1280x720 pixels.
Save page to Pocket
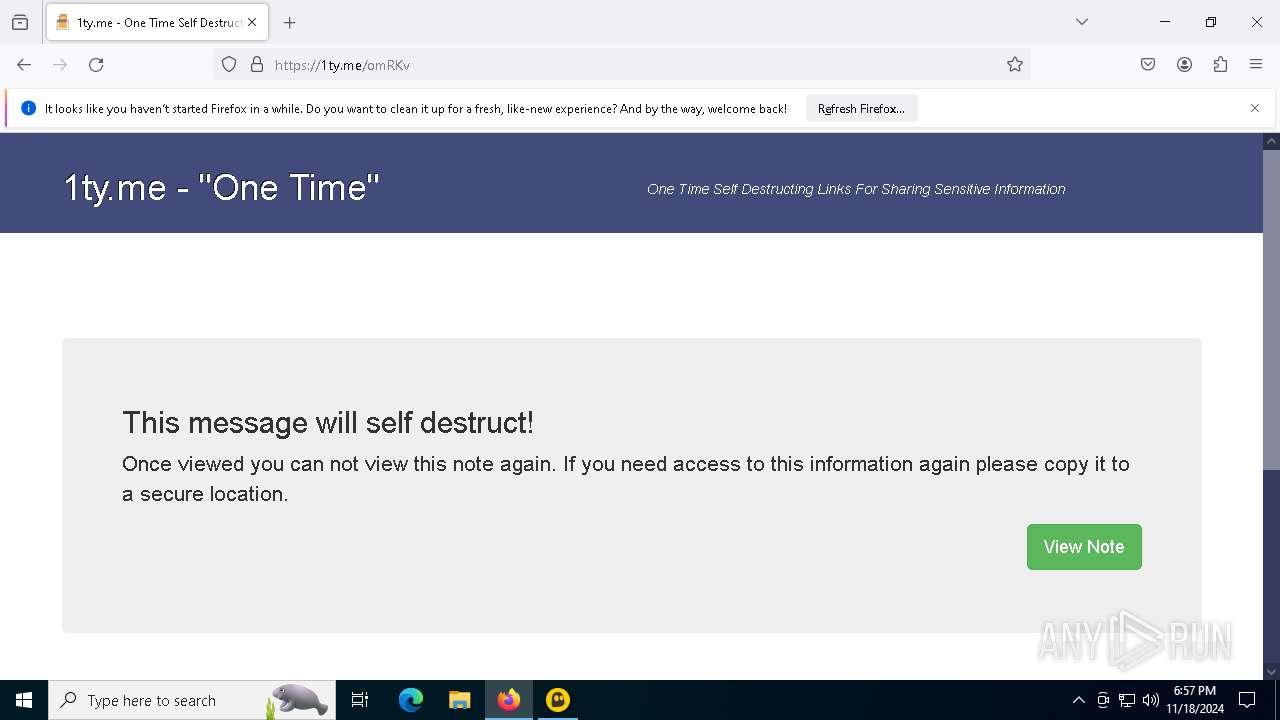click(1148, 65)
